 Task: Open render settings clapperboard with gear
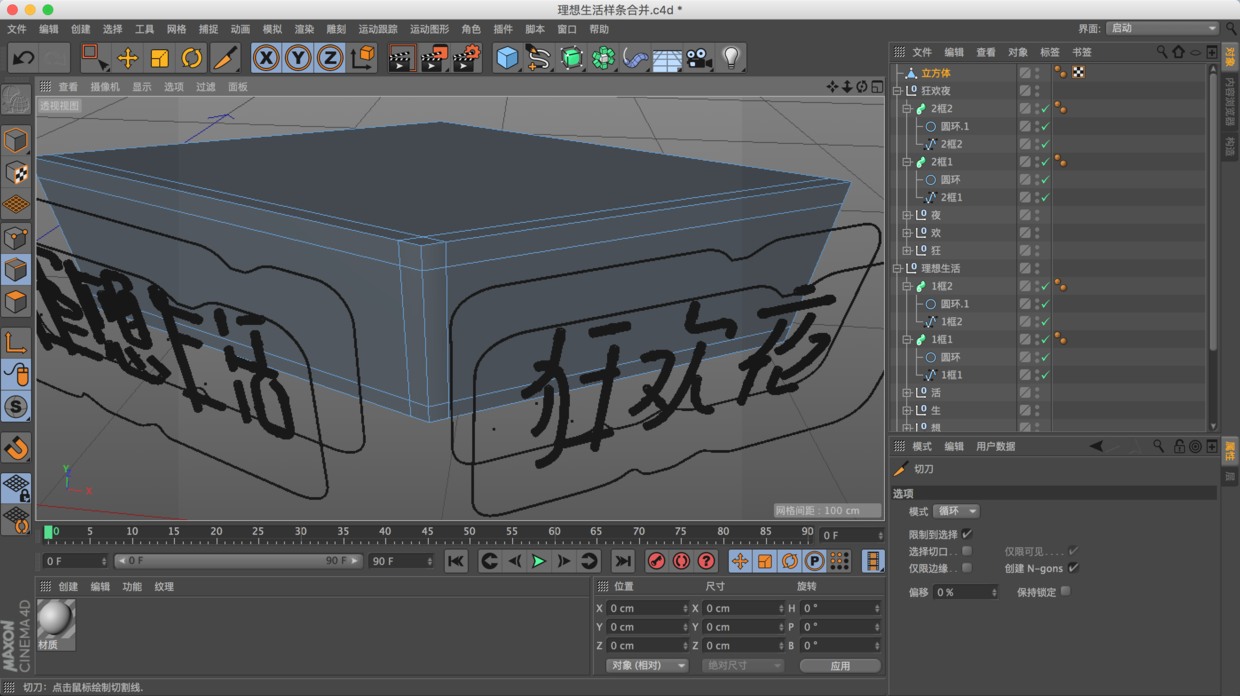click(x=466, y=58)
